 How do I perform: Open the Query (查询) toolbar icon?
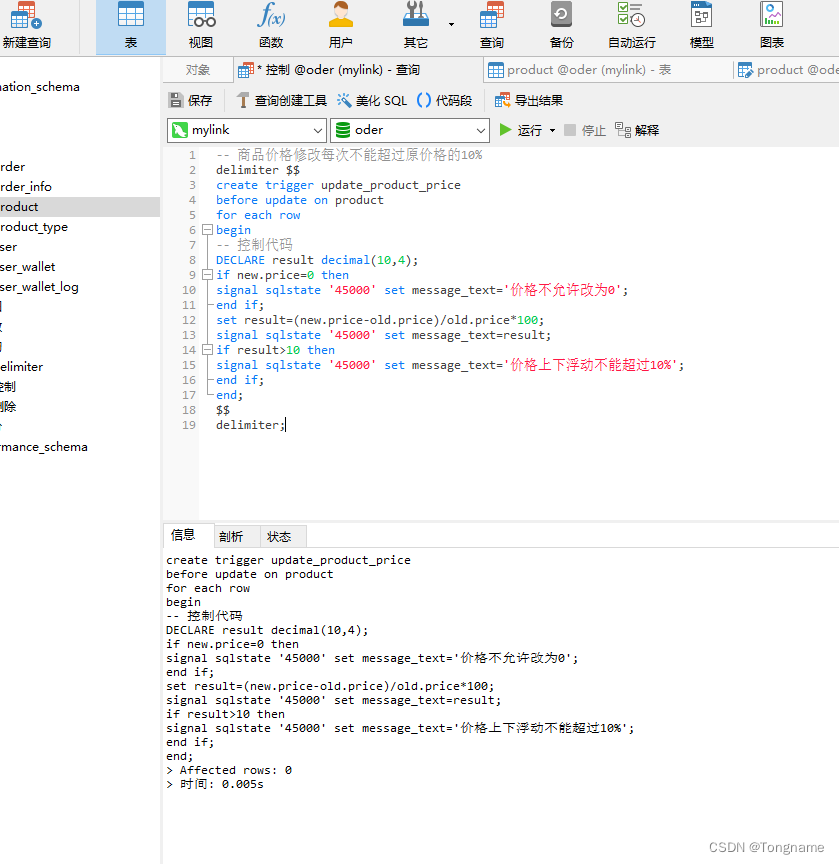click(491, 26)
